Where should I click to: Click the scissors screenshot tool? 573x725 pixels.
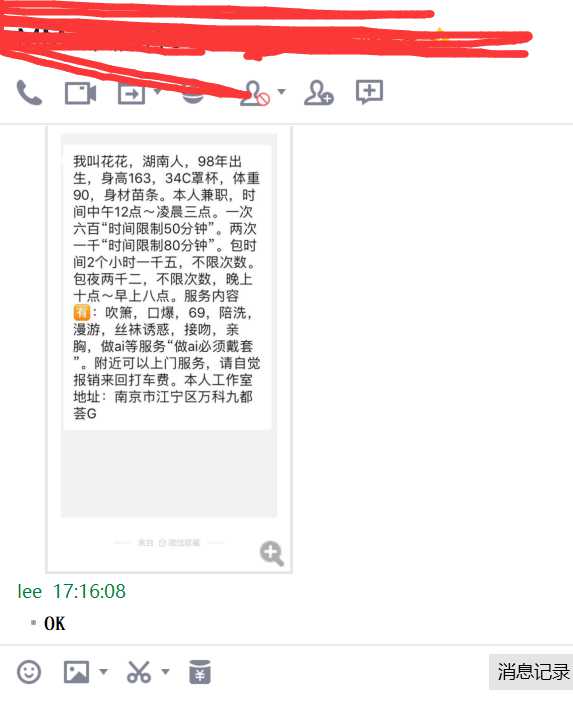coord(139,672)
